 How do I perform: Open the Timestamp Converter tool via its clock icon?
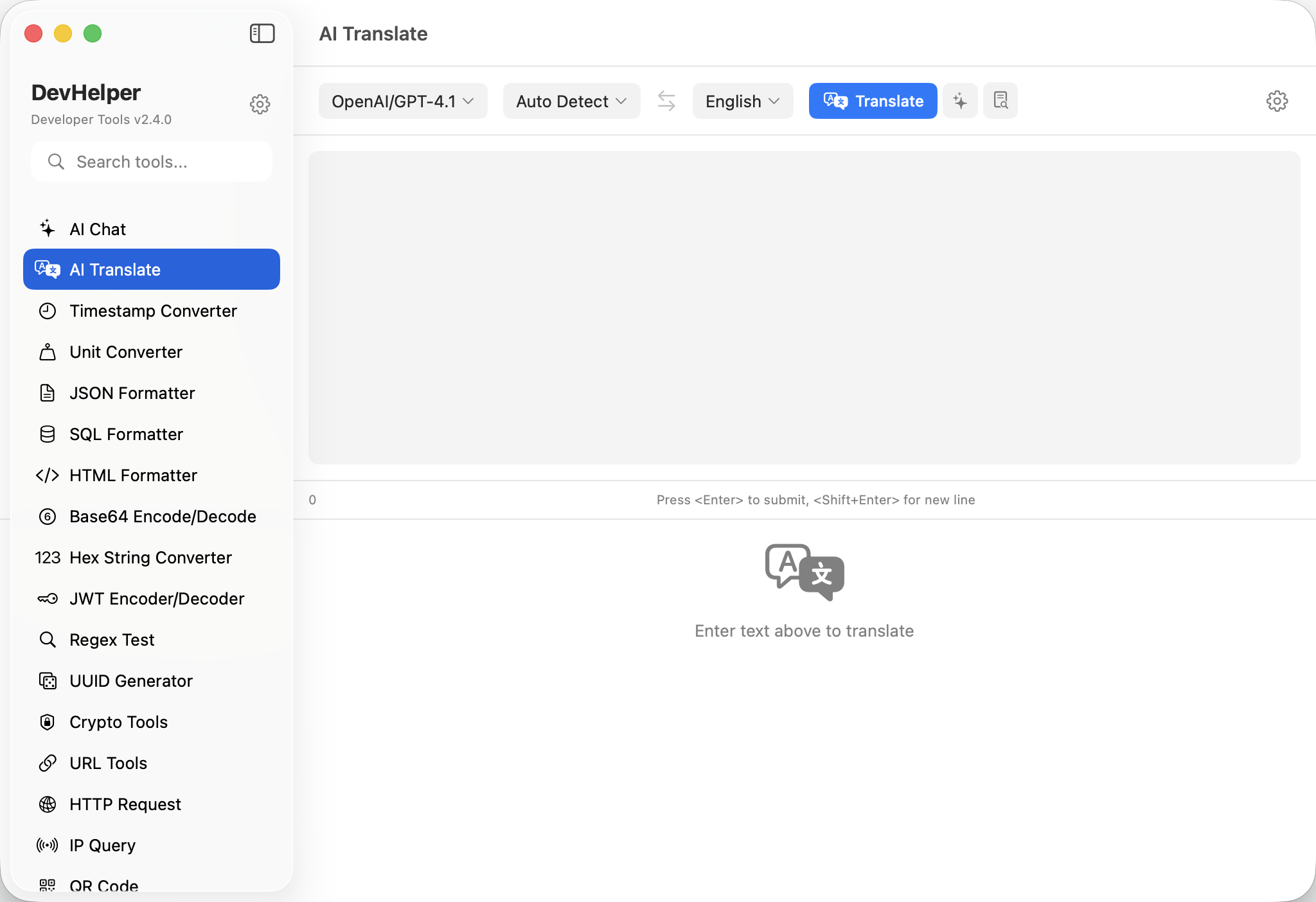pos(48,311)
